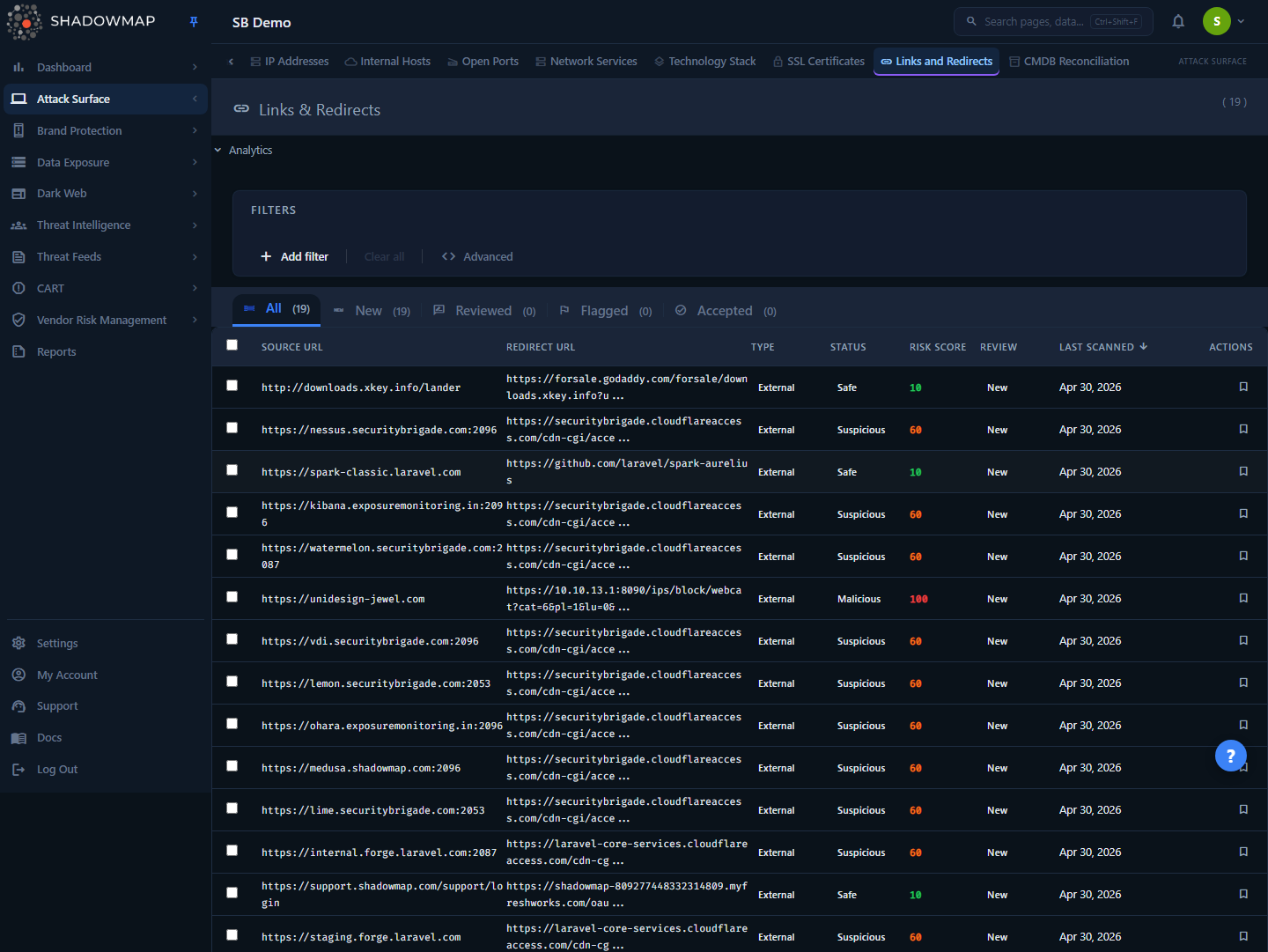Focus the Search pages, data field

click(x=1053, y=22)
